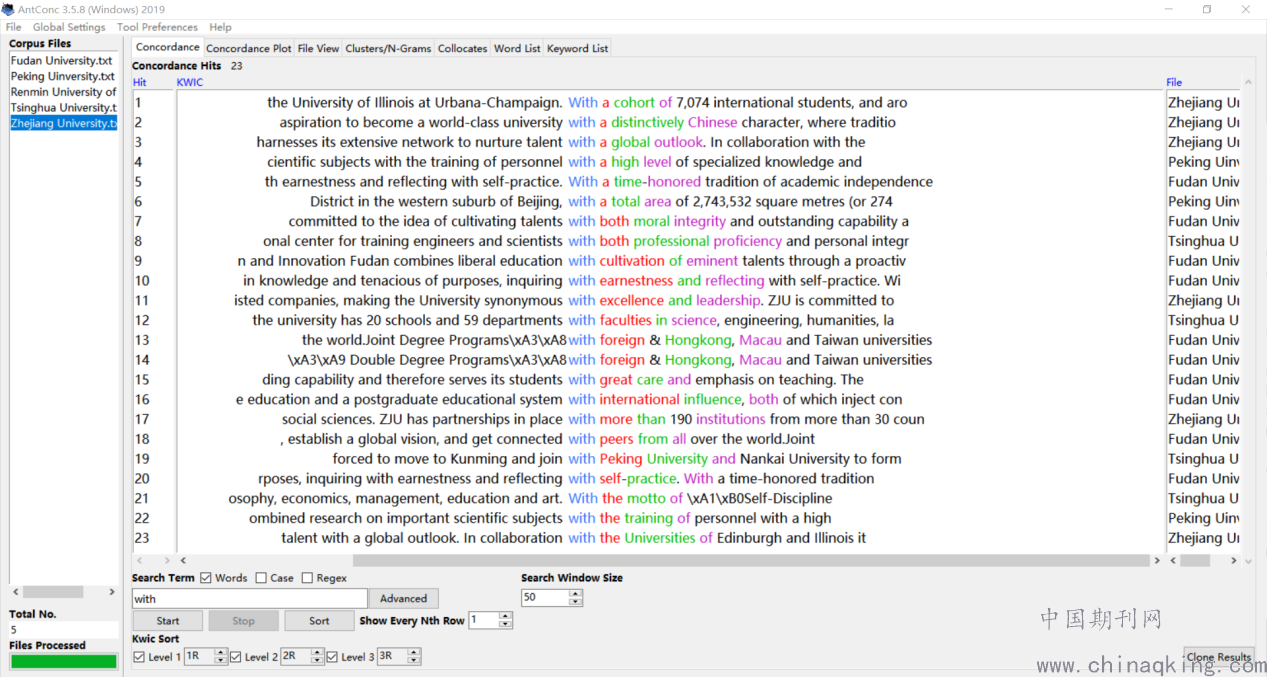Image resolution: width=1267 pixels, height=677 pixels.
Task: Click 'excellence' in hit 11 line
Action: point(631,300)
